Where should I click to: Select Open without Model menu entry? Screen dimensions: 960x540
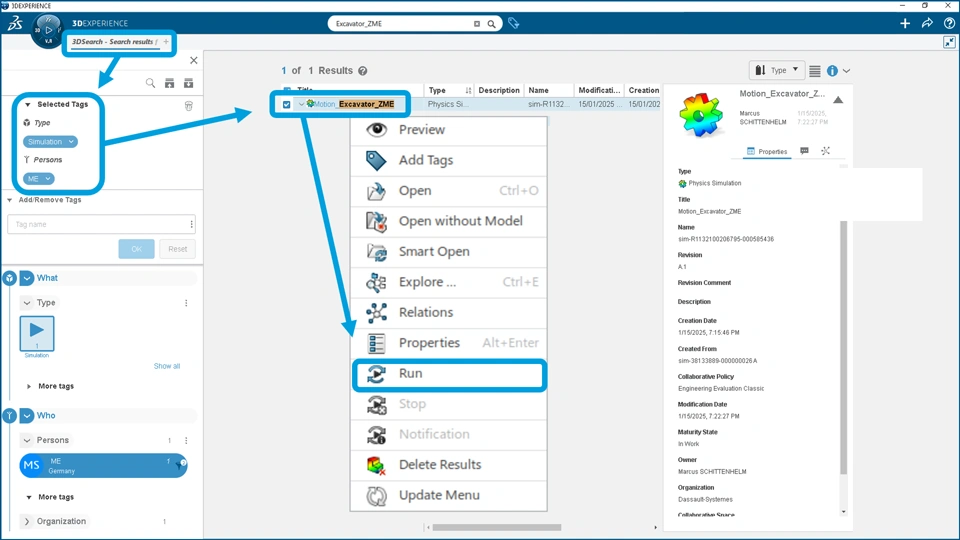[448, 221]
